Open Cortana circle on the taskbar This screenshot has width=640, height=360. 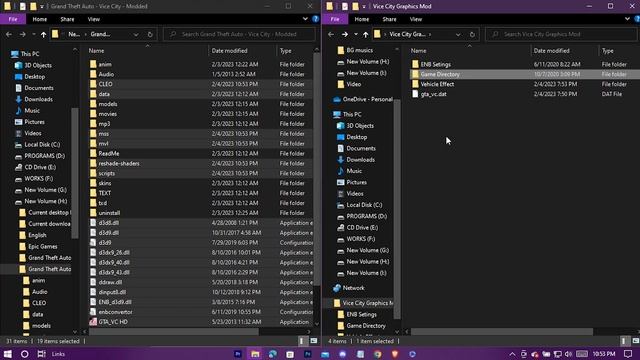point(24,354)
